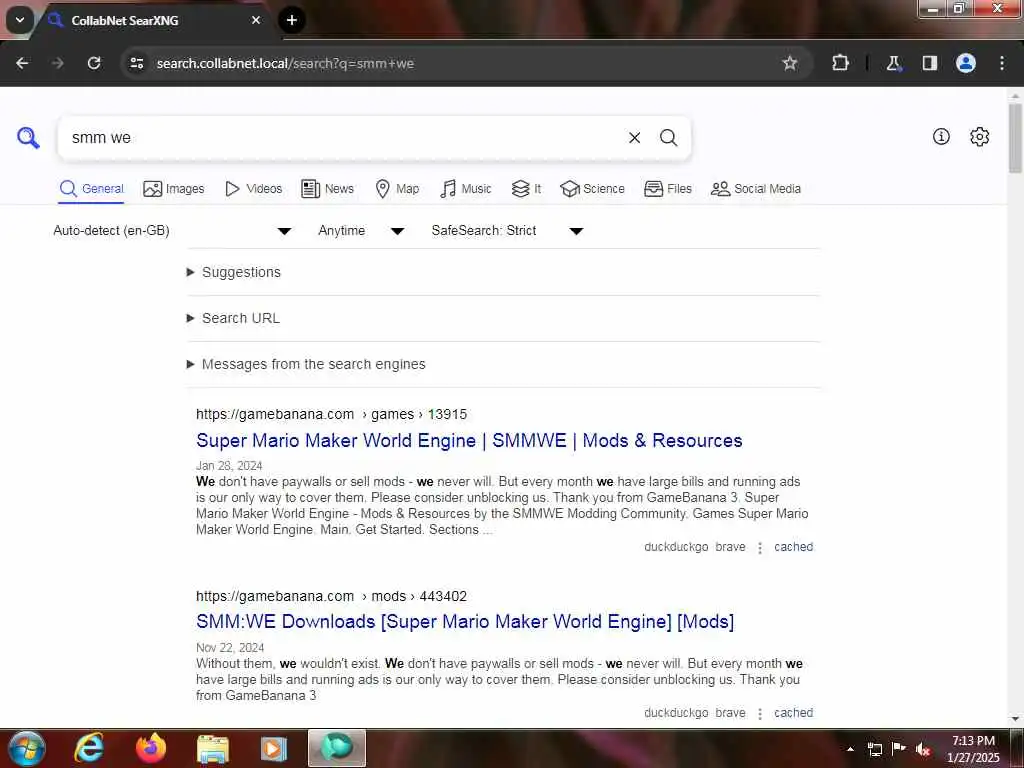Open Chrome Labs flask icon
This screenshot has height=768, width=1024.
point(893,63)
